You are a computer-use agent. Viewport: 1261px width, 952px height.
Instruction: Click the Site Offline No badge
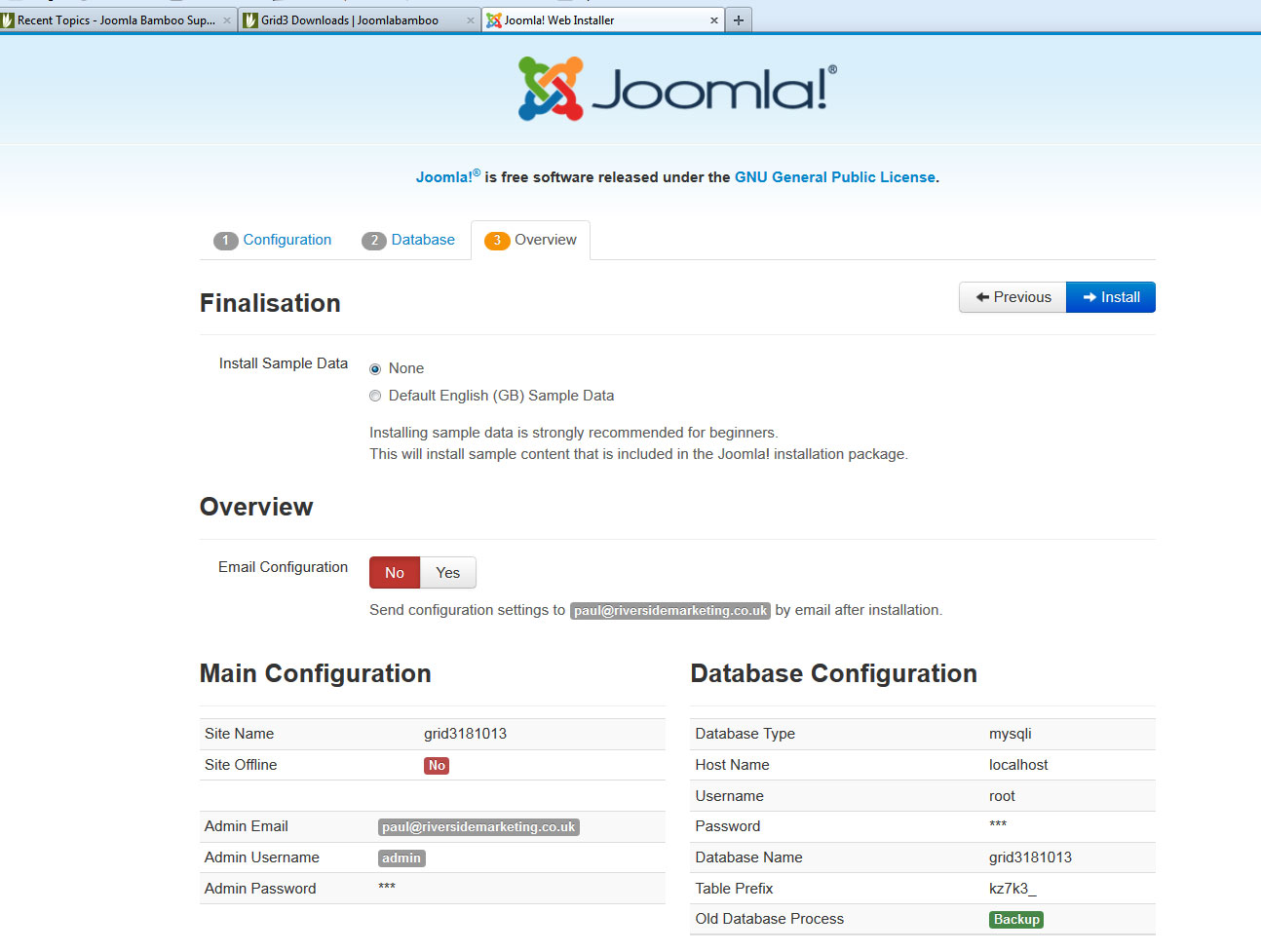(x=437, y=766)
